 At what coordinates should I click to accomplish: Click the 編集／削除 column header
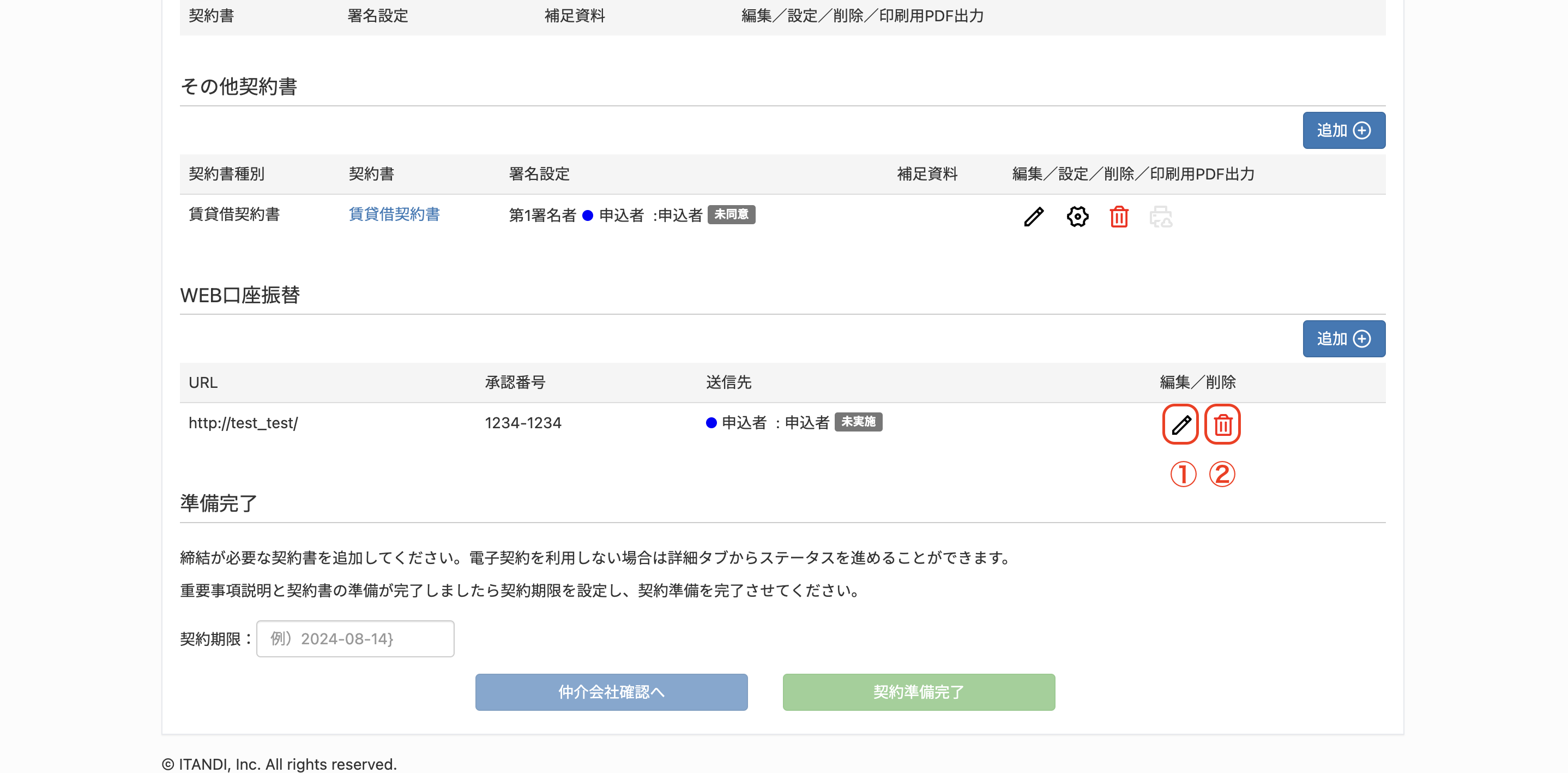[x=1197, y=382]
